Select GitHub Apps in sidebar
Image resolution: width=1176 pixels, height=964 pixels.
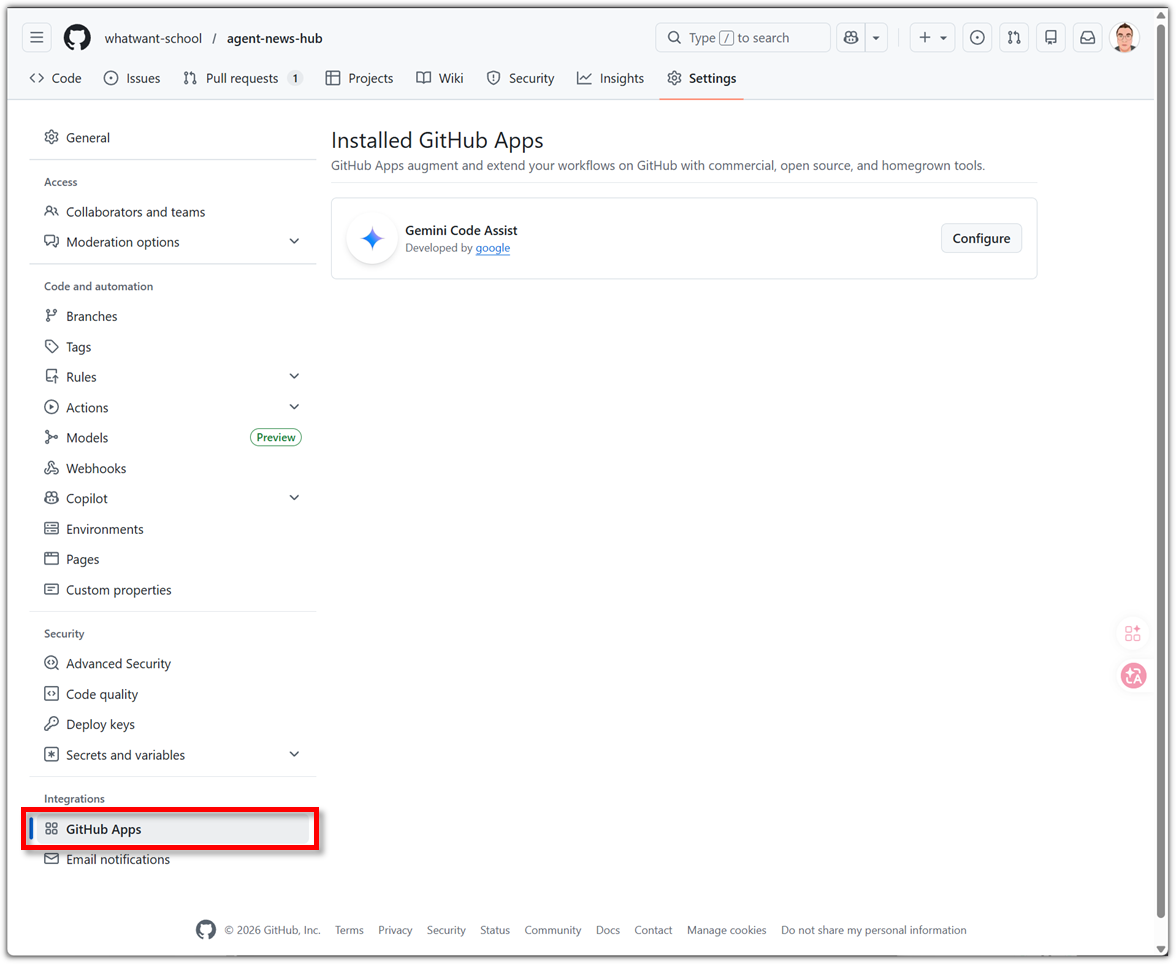coord(172,829)
